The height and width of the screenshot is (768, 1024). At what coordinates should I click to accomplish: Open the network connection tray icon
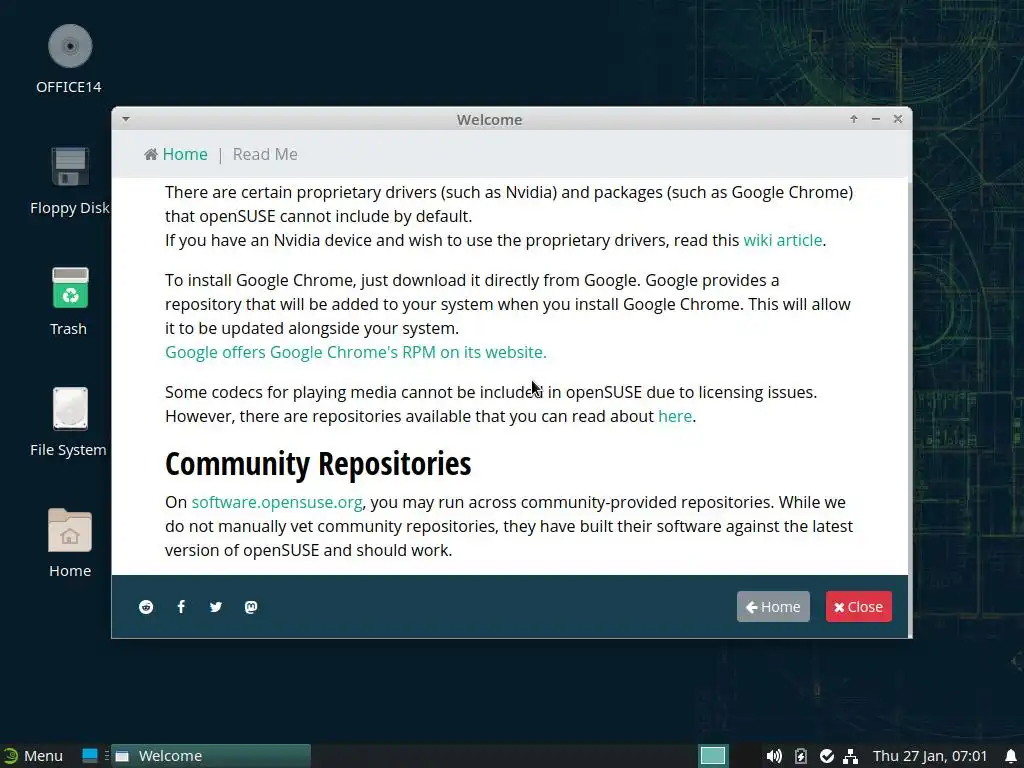[x=850, y=756]
